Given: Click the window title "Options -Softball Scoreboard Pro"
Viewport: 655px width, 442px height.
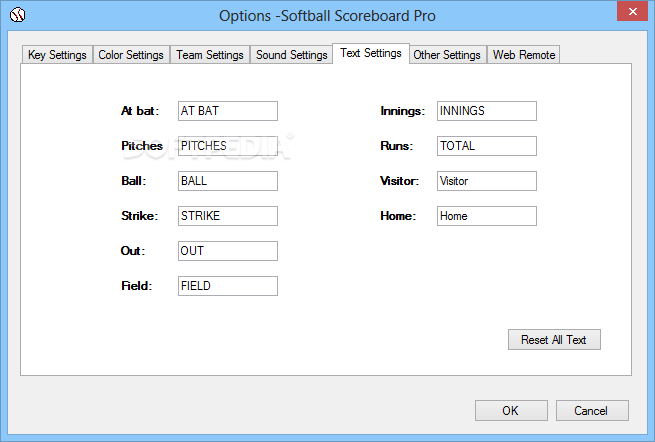Looking at the screenshot, I should point(327,16).
